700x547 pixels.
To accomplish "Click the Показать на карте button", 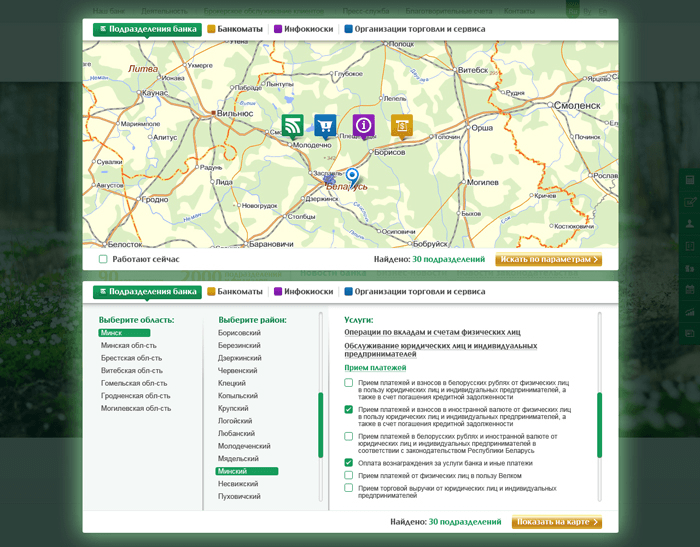I will tap(557, 522).
